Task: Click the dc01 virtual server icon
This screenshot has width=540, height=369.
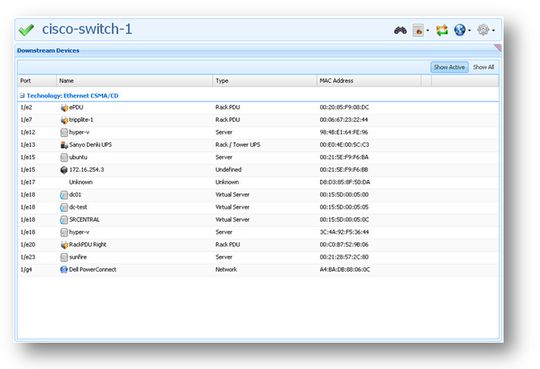Action: tap(64, 195)
